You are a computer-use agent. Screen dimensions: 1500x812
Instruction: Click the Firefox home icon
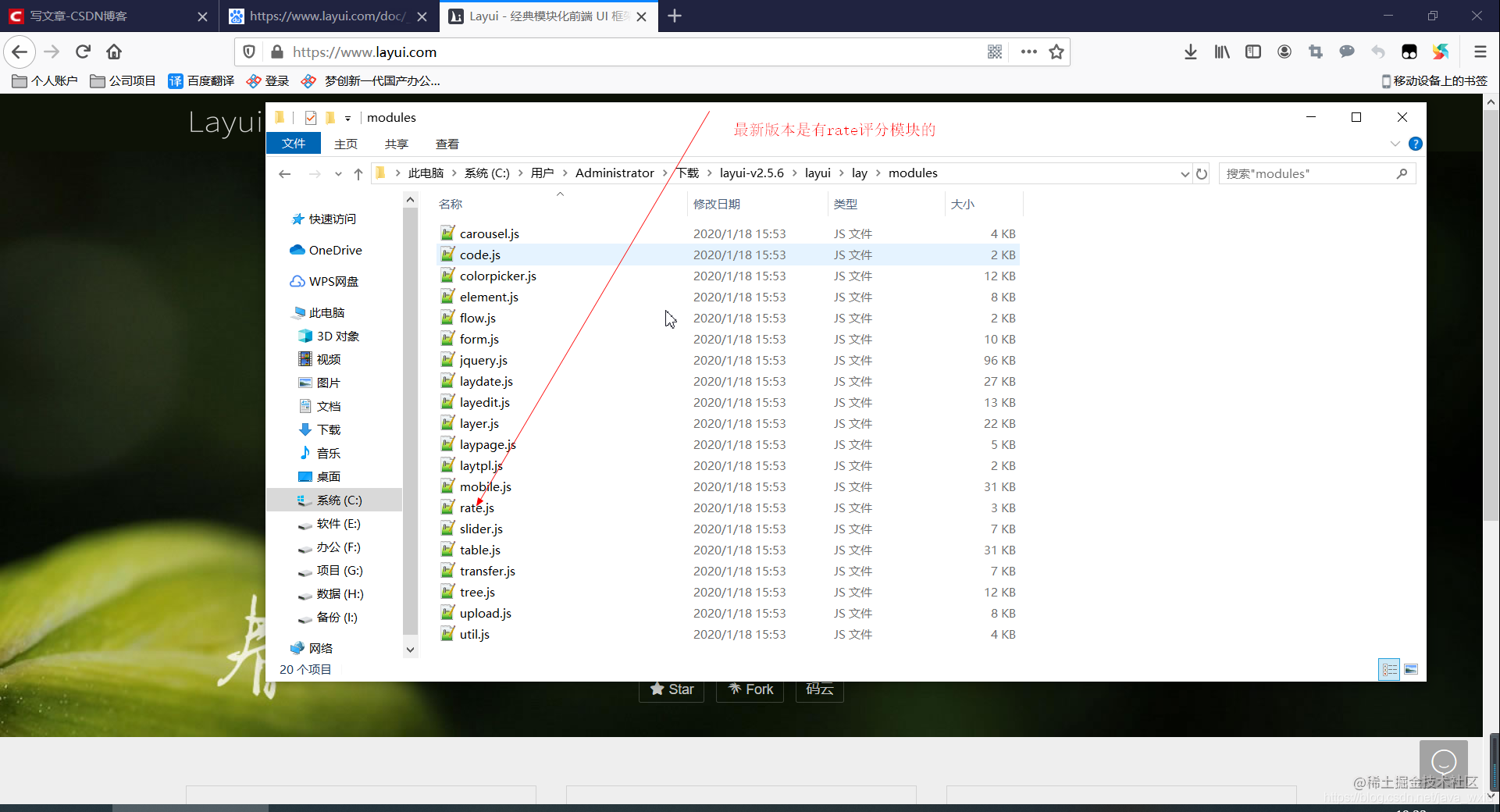click(x=113, y=52)
